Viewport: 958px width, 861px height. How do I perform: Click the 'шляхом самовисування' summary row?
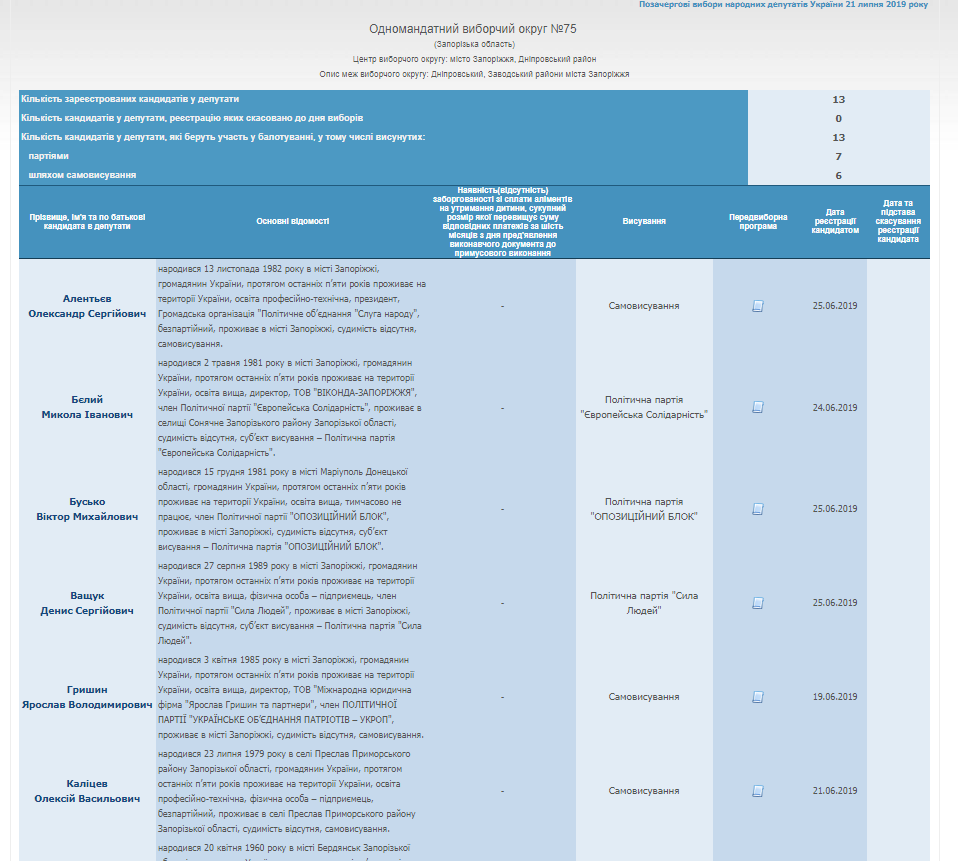[82, 175]
